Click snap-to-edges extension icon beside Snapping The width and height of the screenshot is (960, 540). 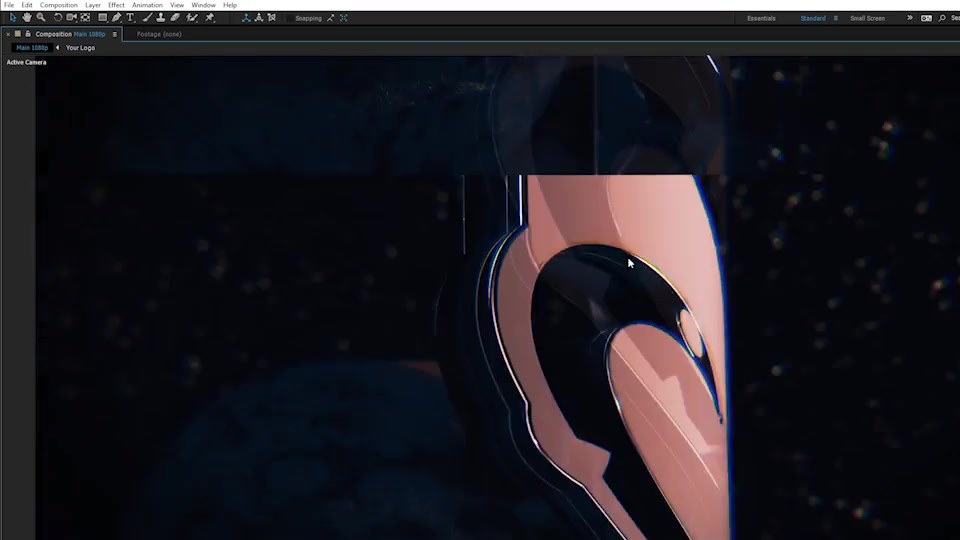[x=331, y=18]
